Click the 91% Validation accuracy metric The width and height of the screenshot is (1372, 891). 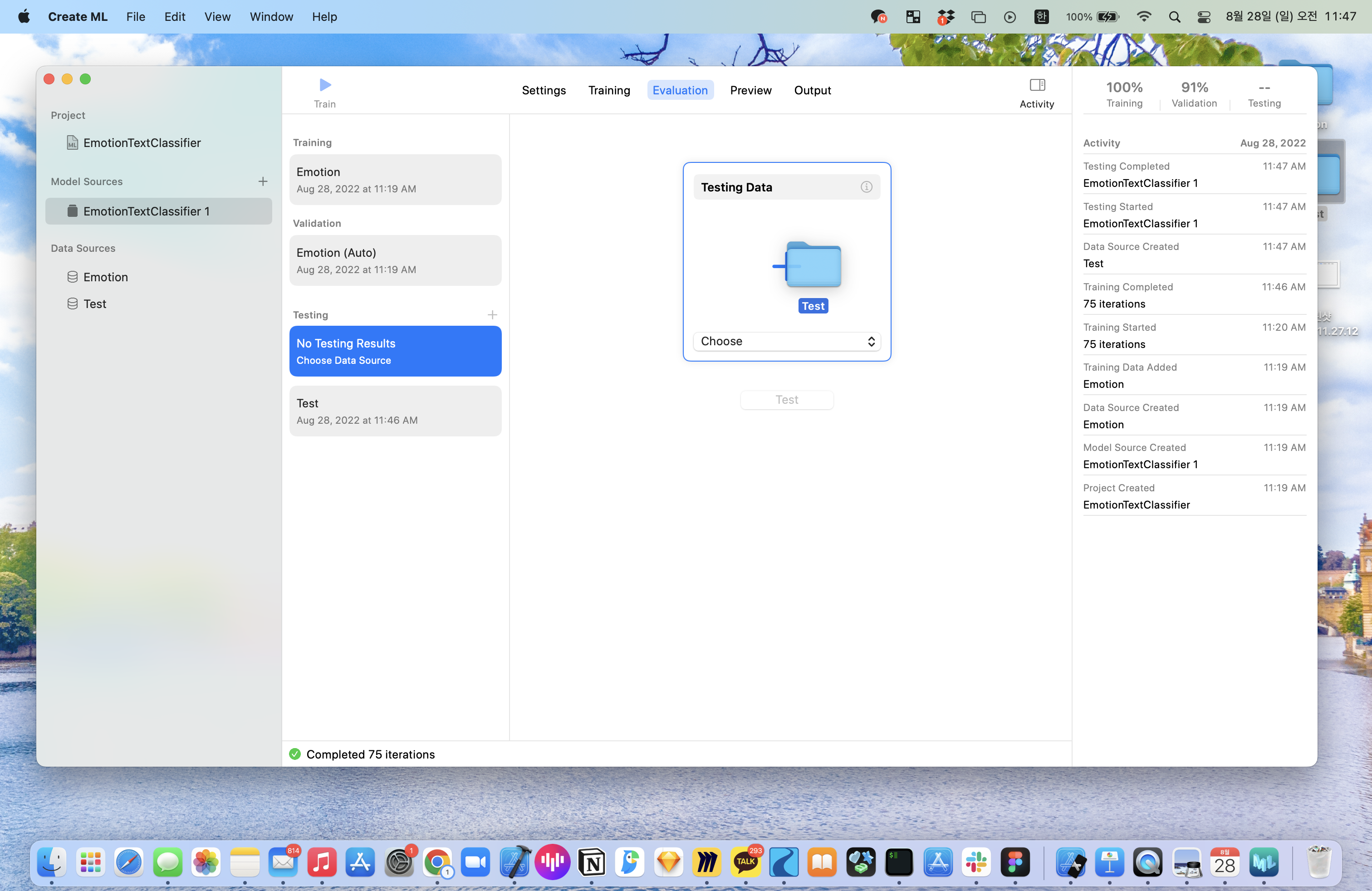coord(1195,94)
